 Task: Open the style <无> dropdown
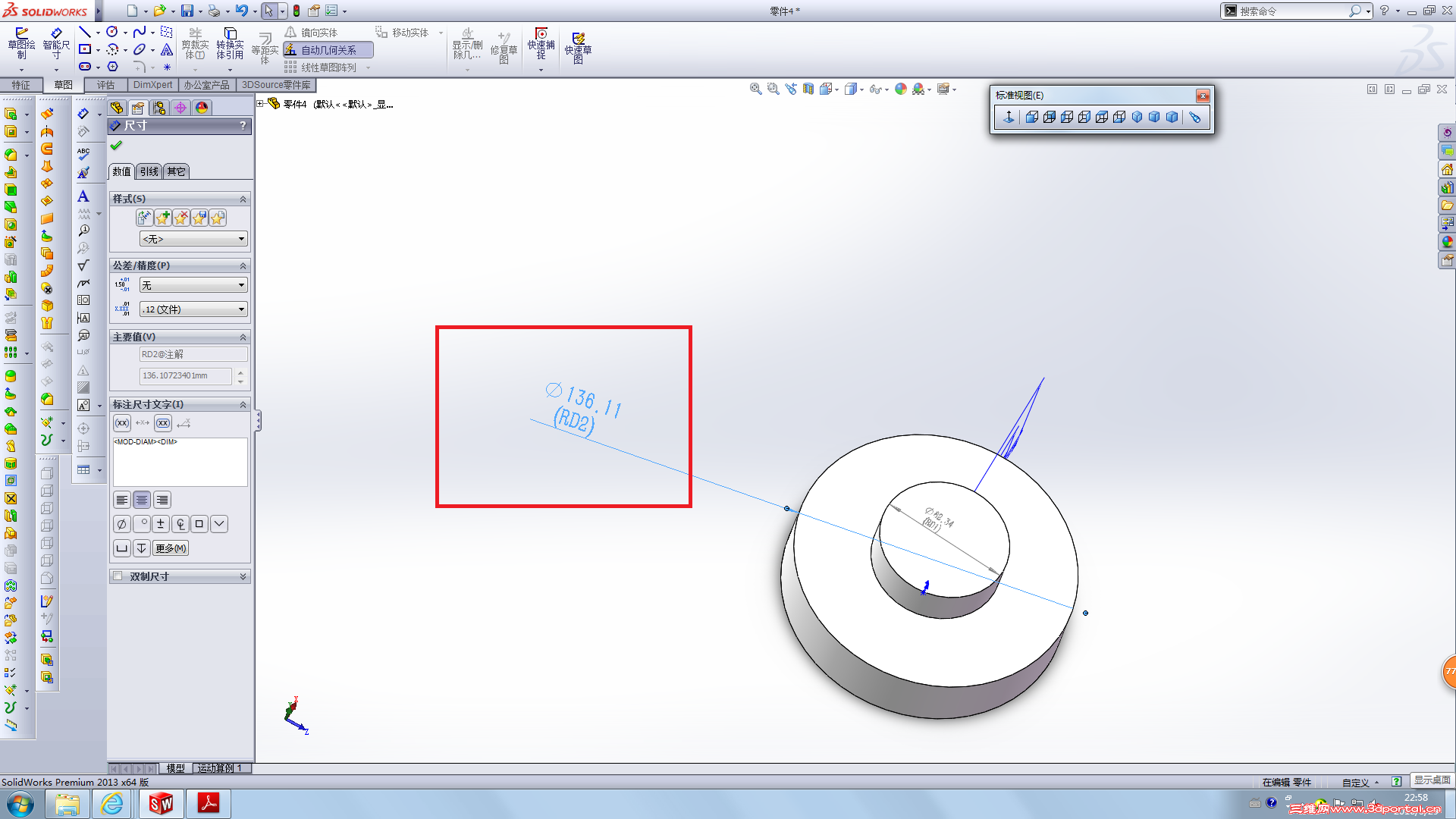193,239
